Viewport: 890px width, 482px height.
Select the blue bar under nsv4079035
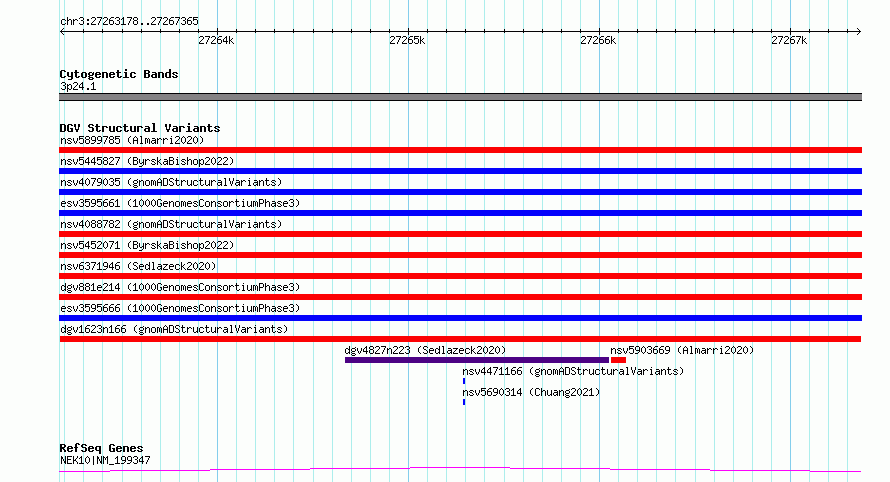point(460,192)
